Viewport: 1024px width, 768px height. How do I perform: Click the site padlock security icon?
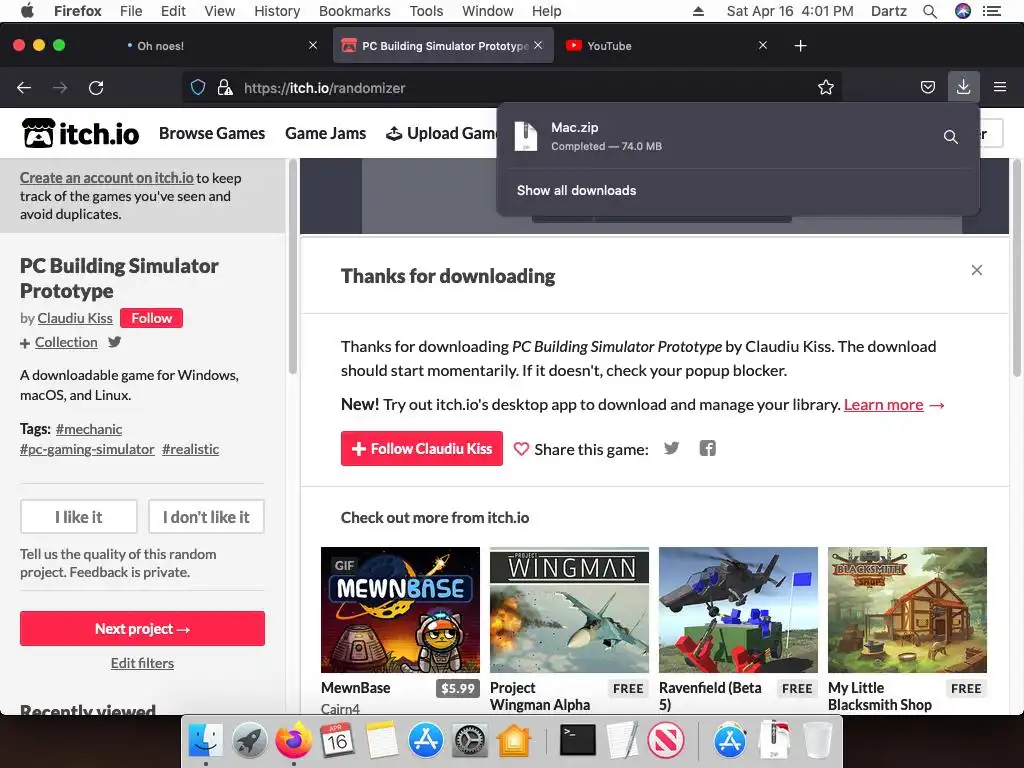(x=225, y=88)
